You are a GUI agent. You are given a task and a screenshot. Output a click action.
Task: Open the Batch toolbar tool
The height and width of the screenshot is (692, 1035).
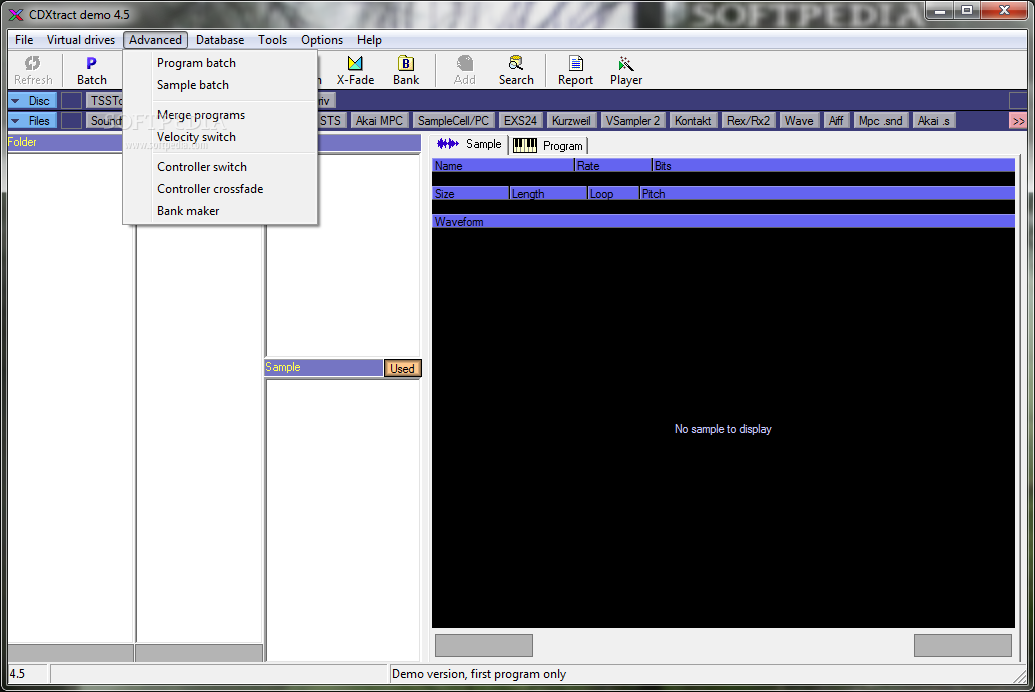[x=91, y=71]
